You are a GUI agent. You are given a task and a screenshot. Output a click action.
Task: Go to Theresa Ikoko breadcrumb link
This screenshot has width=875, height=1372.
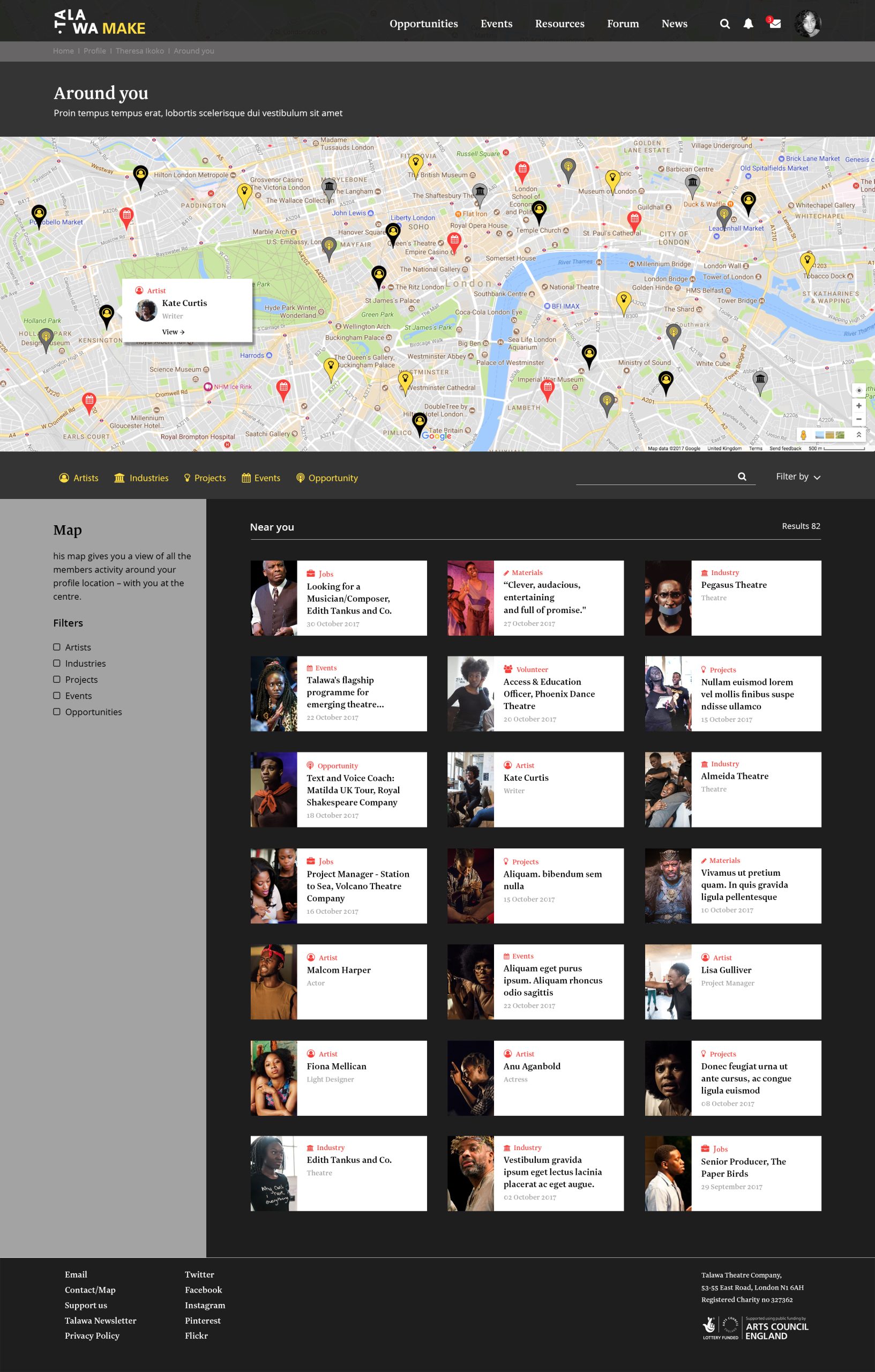click(139, 51)
